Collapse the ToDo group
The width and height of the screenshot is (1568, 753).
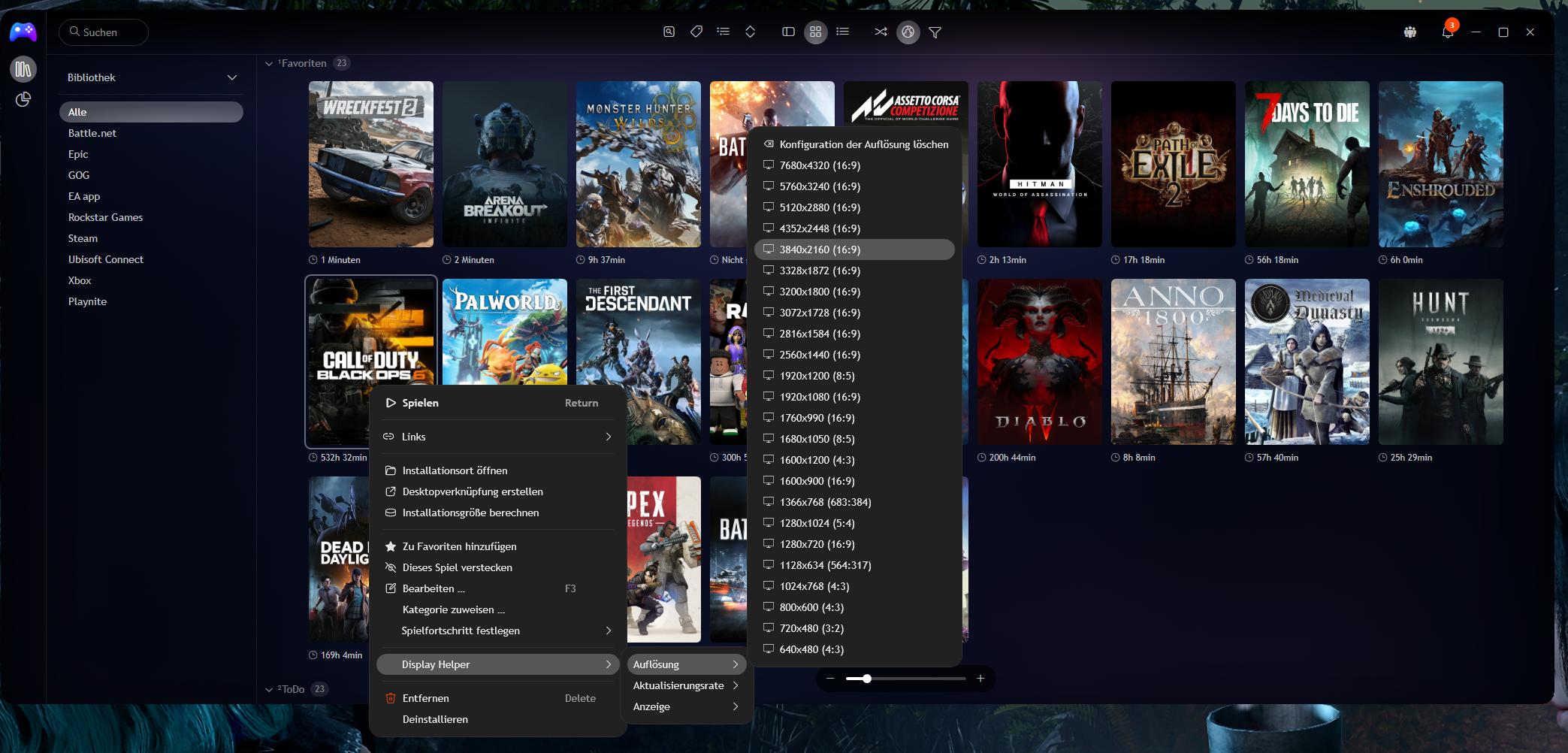click(x=269, y=690)
